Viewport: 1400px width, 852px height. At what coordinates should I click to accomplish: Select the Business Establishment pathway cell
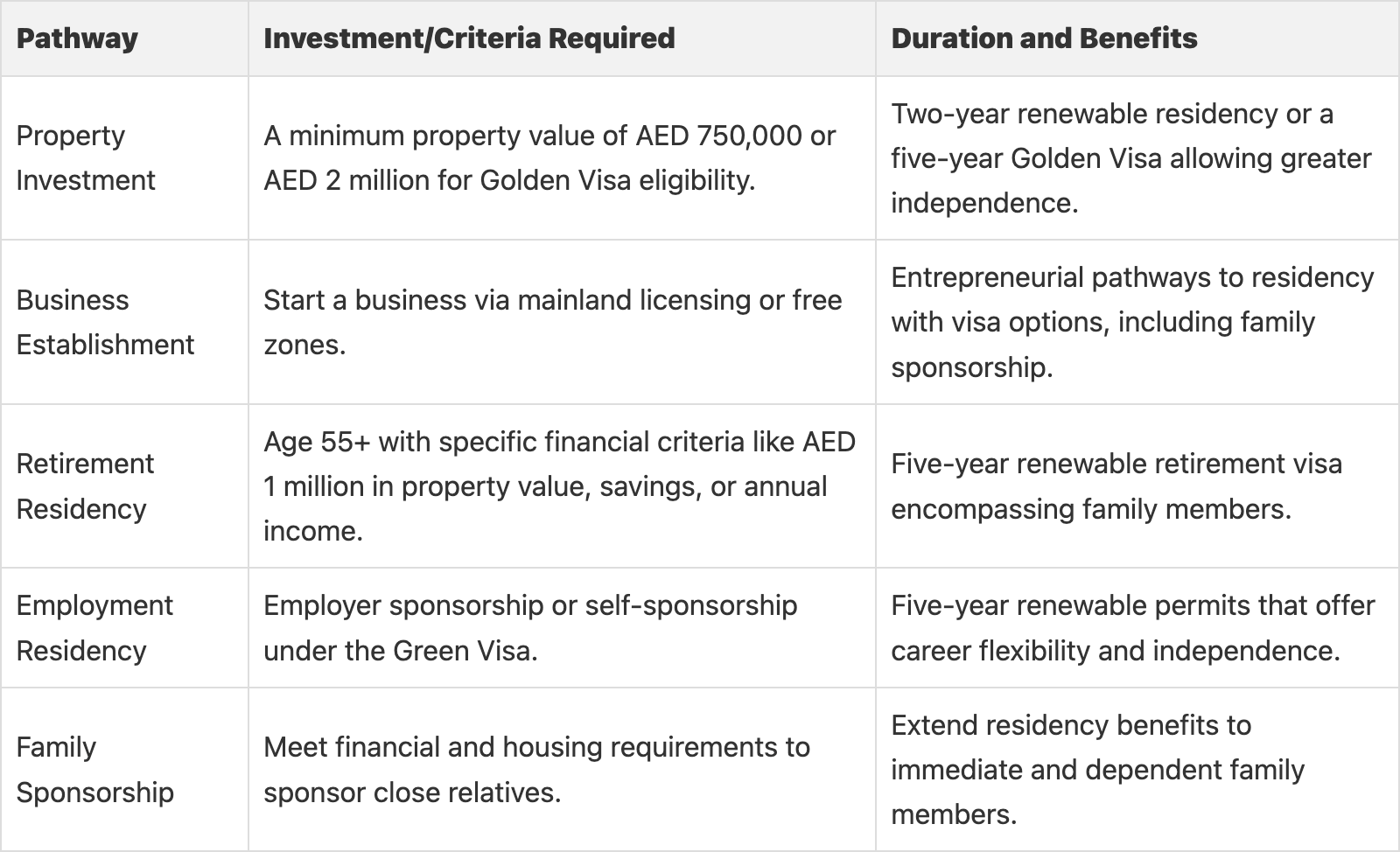(105, 322)
